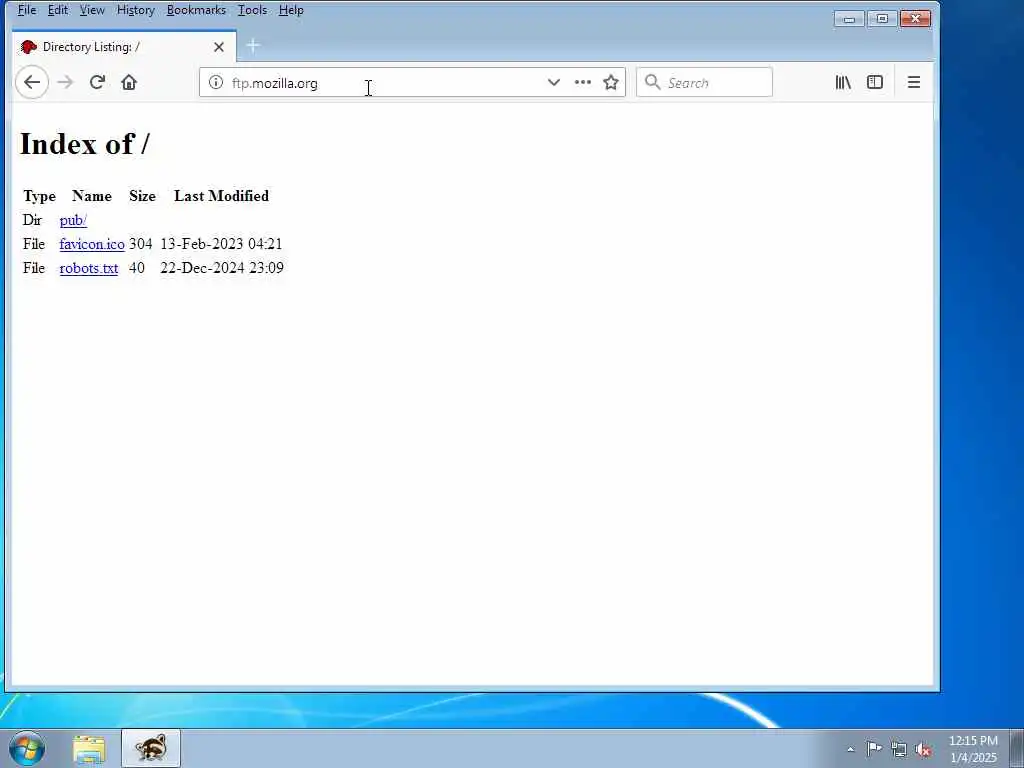Click the Type column header

click(x=39, y=196)
